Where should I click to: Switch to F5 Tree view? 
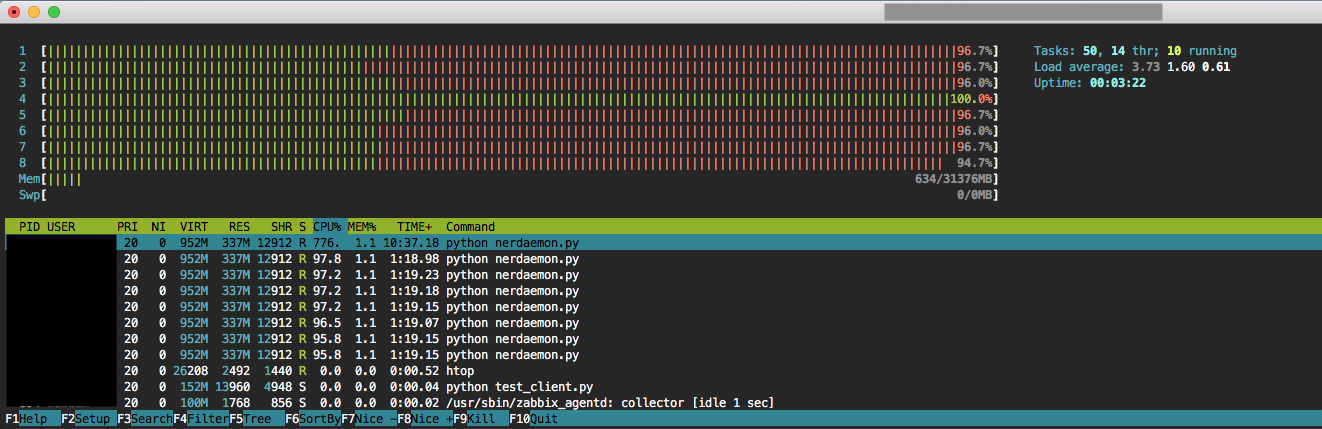[257, 419]
